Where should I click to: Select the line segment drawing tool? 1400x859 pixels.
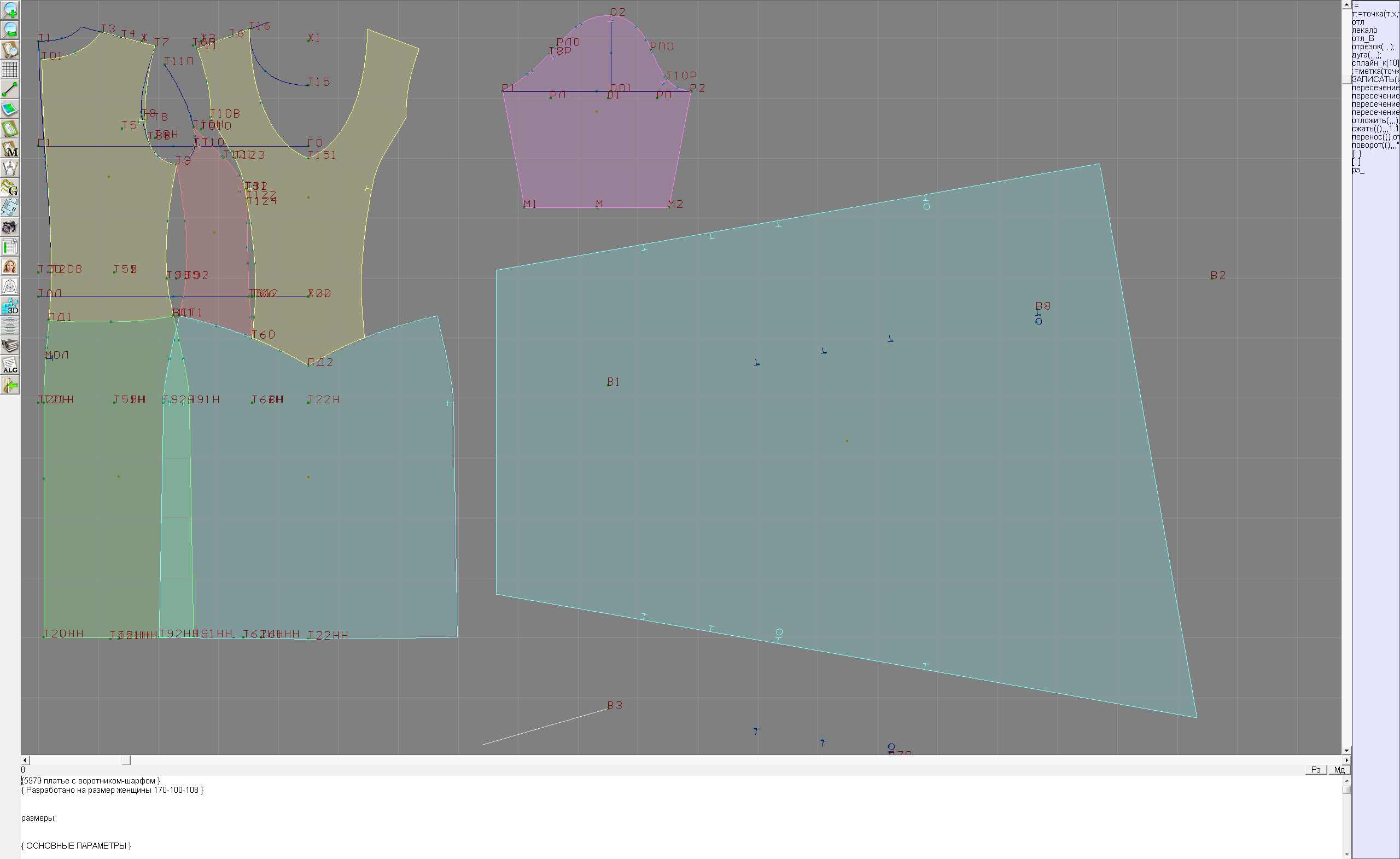[10, 89]
